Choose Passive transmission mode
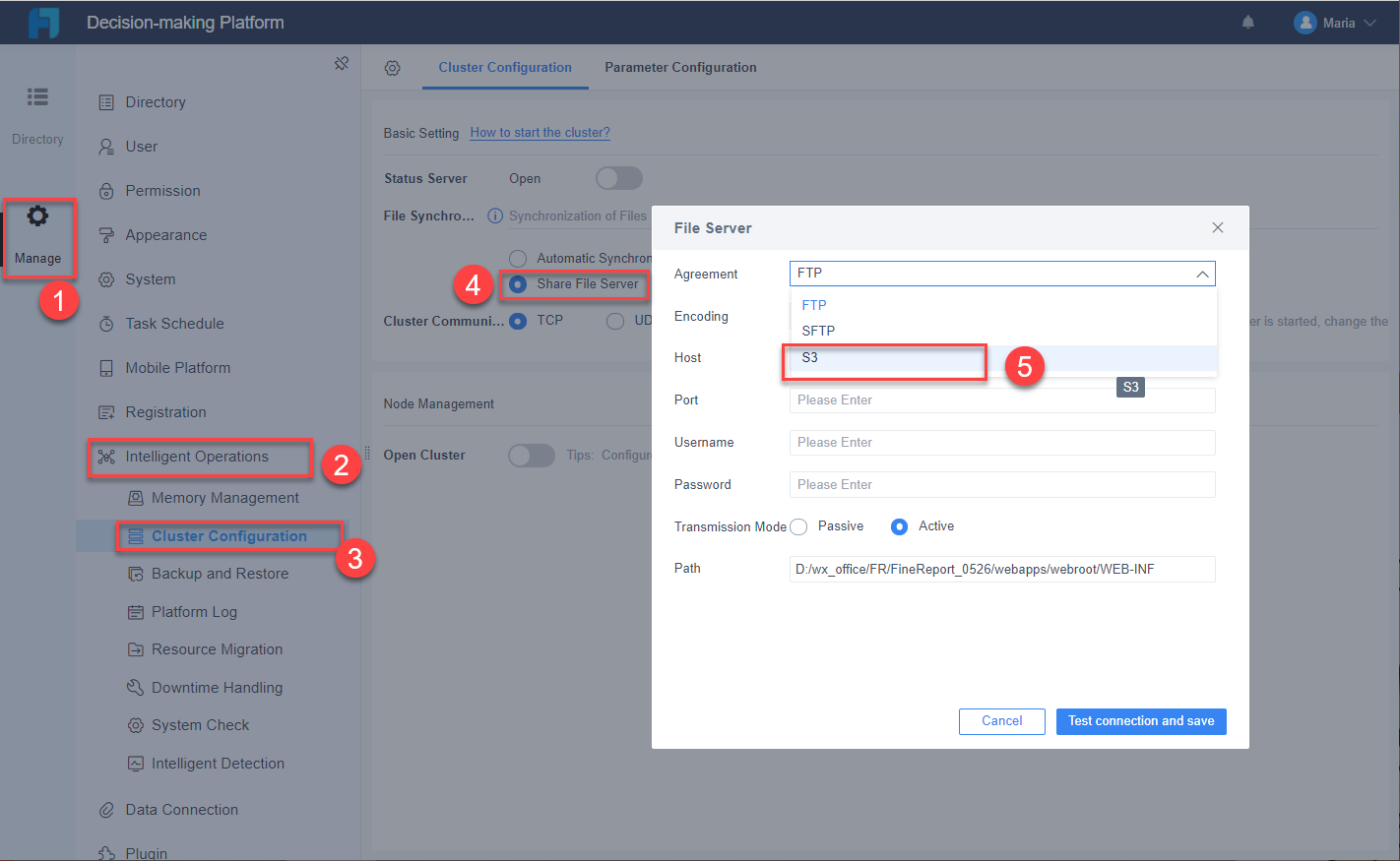 click(798, 526)
